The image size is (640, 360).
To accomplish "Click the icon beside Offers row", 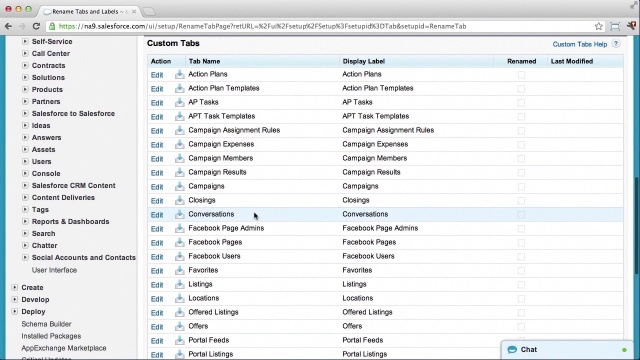I will [x=180, y=327].
